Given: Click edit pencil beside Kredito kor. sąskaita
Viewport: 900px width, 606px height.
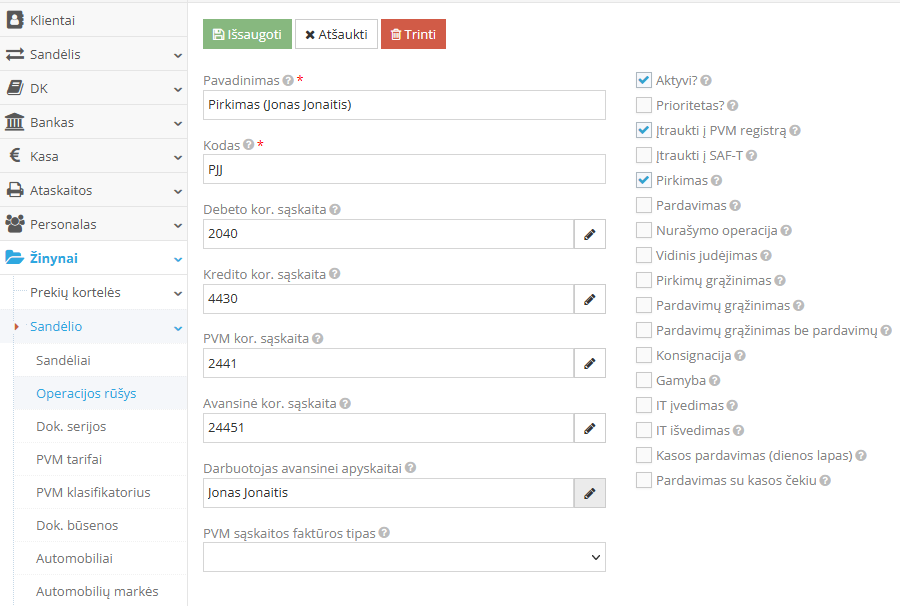Looking at the screenshot, I should tap(589, 298).
